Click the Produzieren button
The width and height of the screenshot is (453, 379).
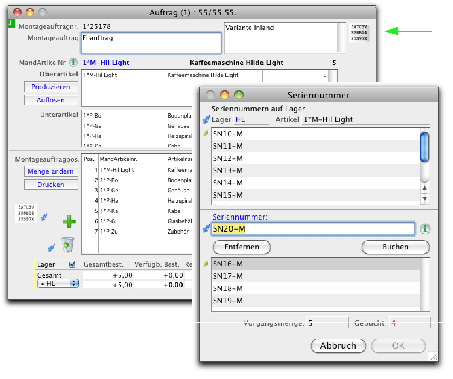point(51,87)
